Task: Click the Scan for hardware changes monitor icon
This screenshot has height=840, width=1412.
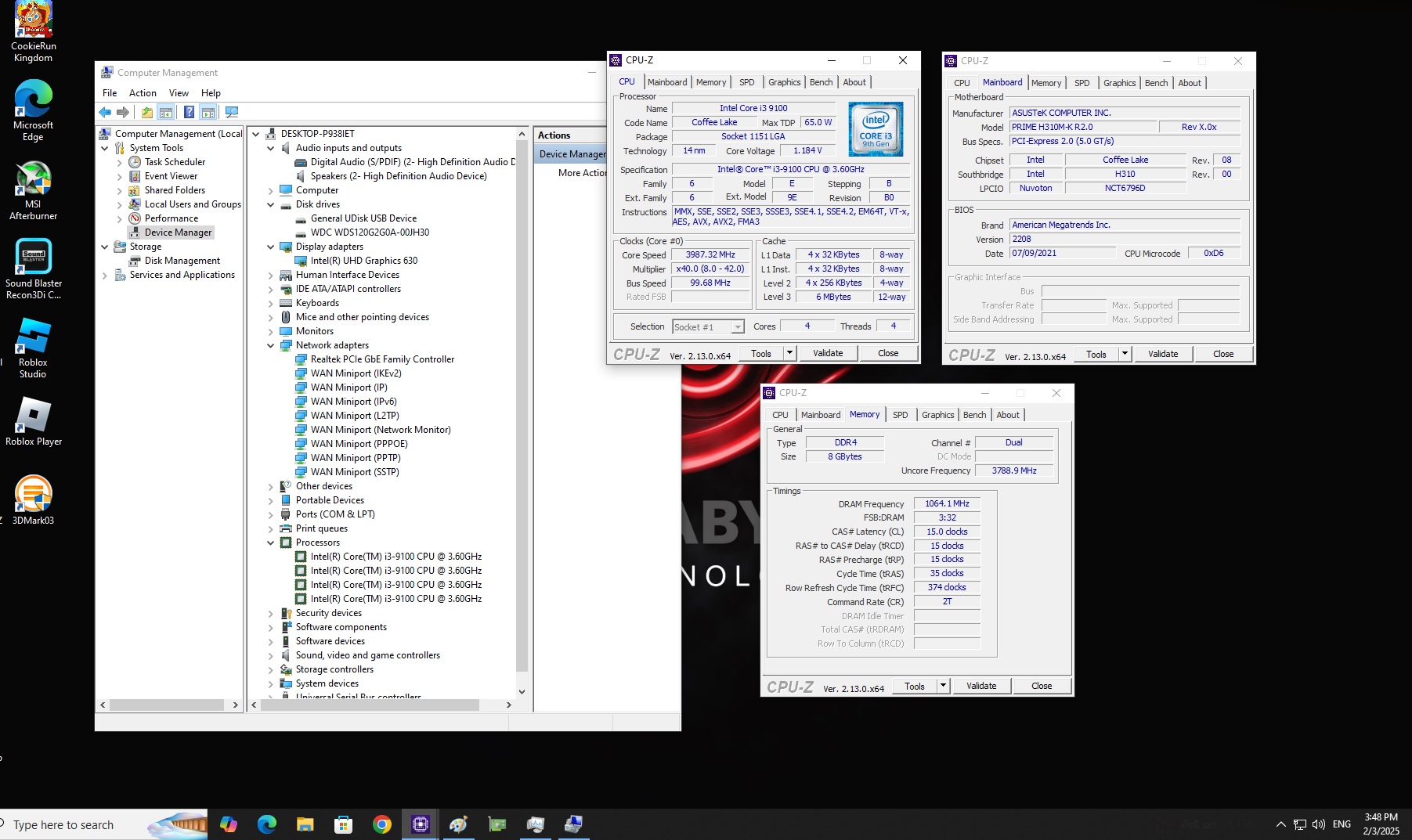Action: 231,113
